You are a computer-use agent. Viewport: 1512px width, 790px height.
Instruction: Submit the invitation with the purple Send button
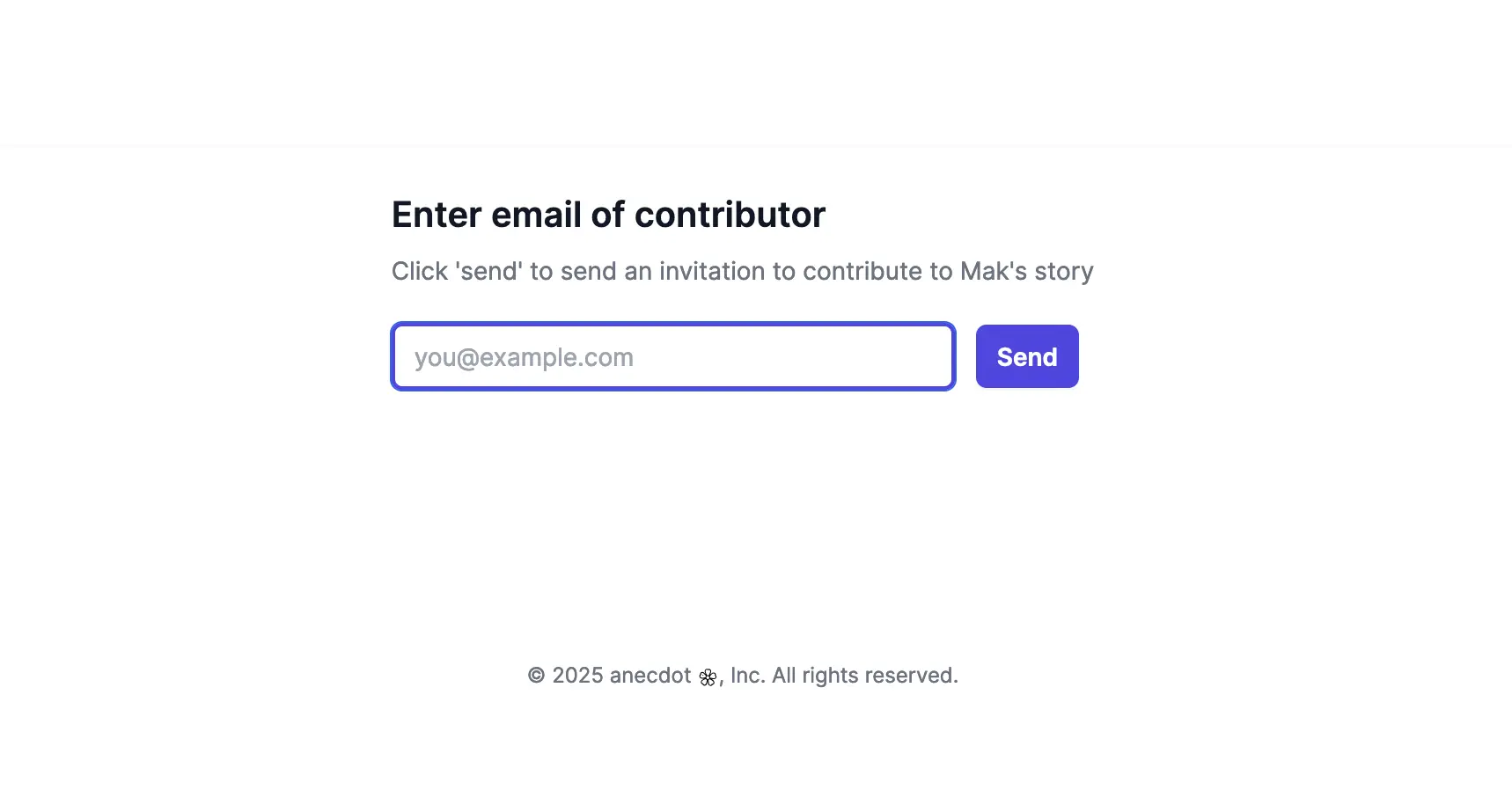tap(1027, 356)
